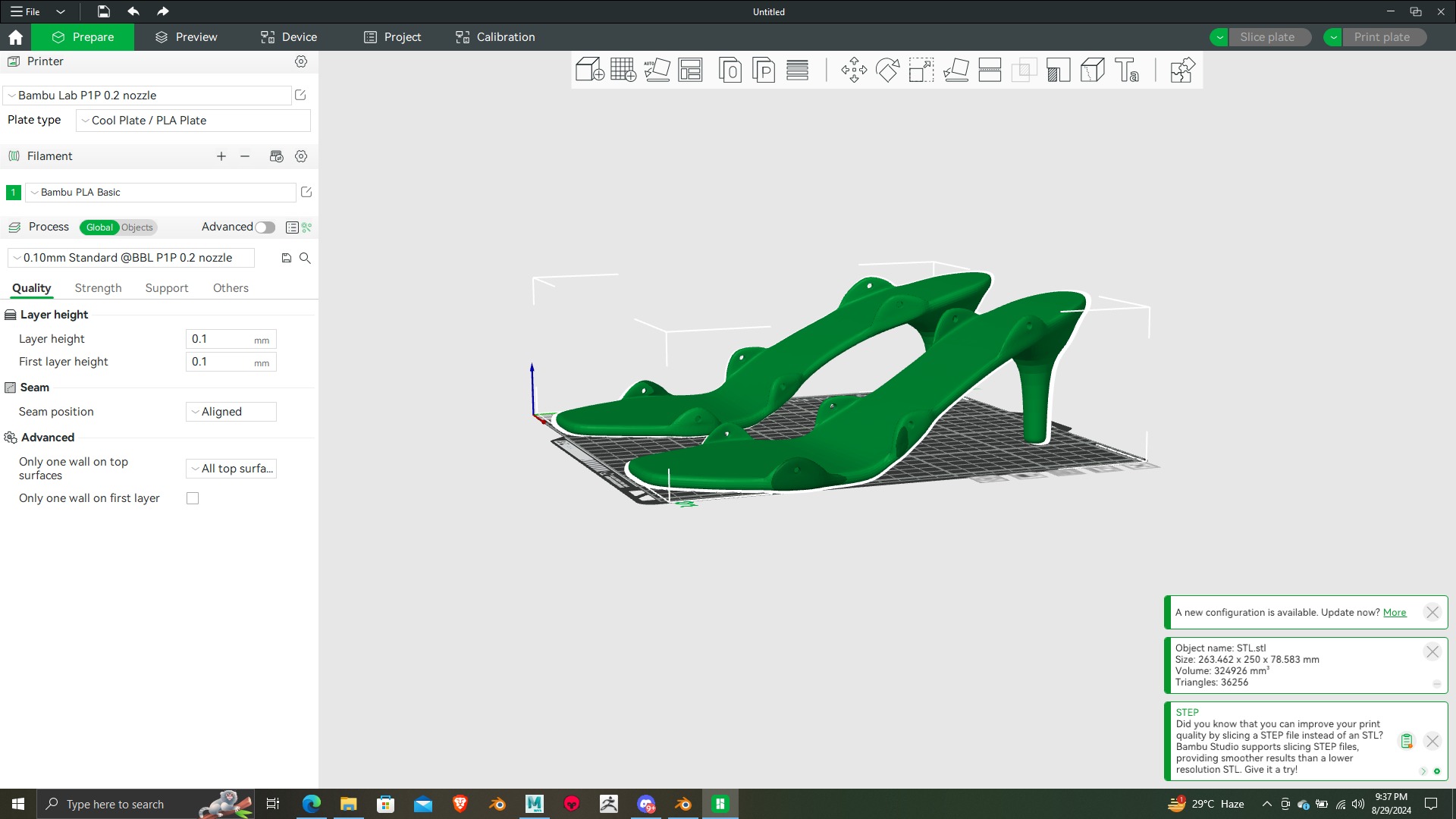Click the Undo arrow
This screenshot has width=1456, height=819.
click(x=133, y=11)
